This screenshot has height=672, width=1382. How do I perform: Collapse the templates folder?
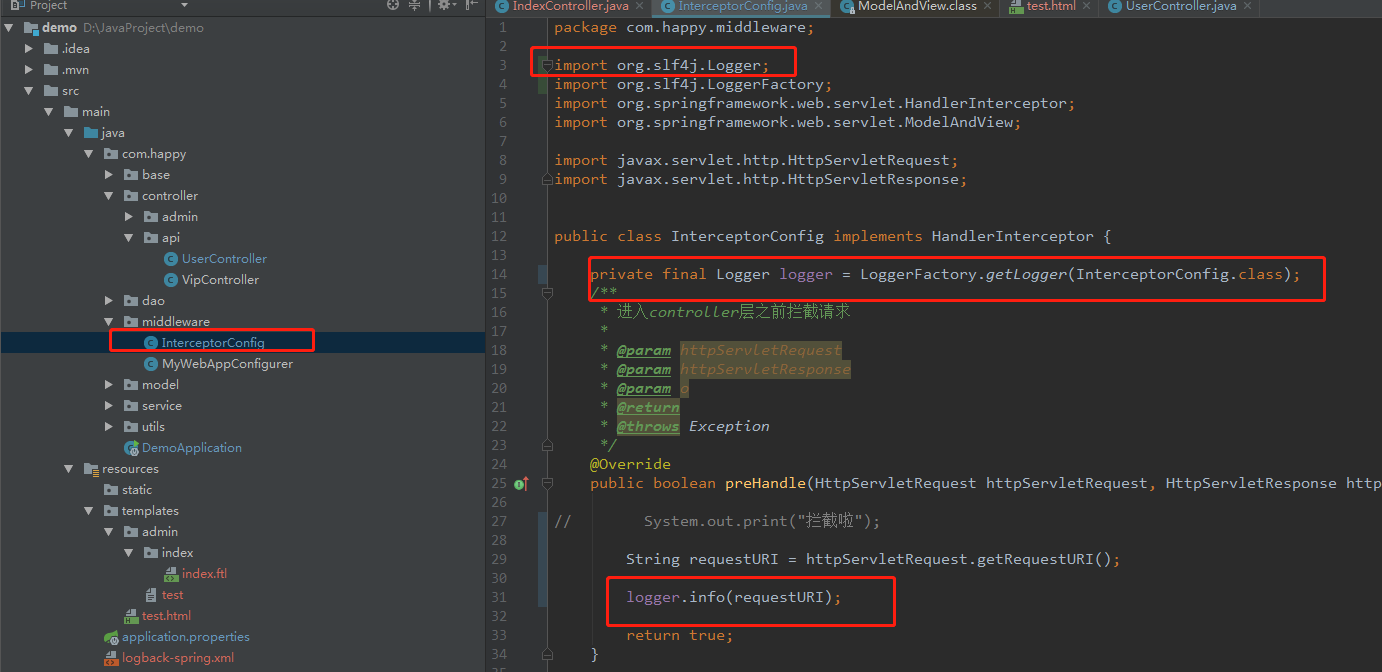click(x=89, y=511)
